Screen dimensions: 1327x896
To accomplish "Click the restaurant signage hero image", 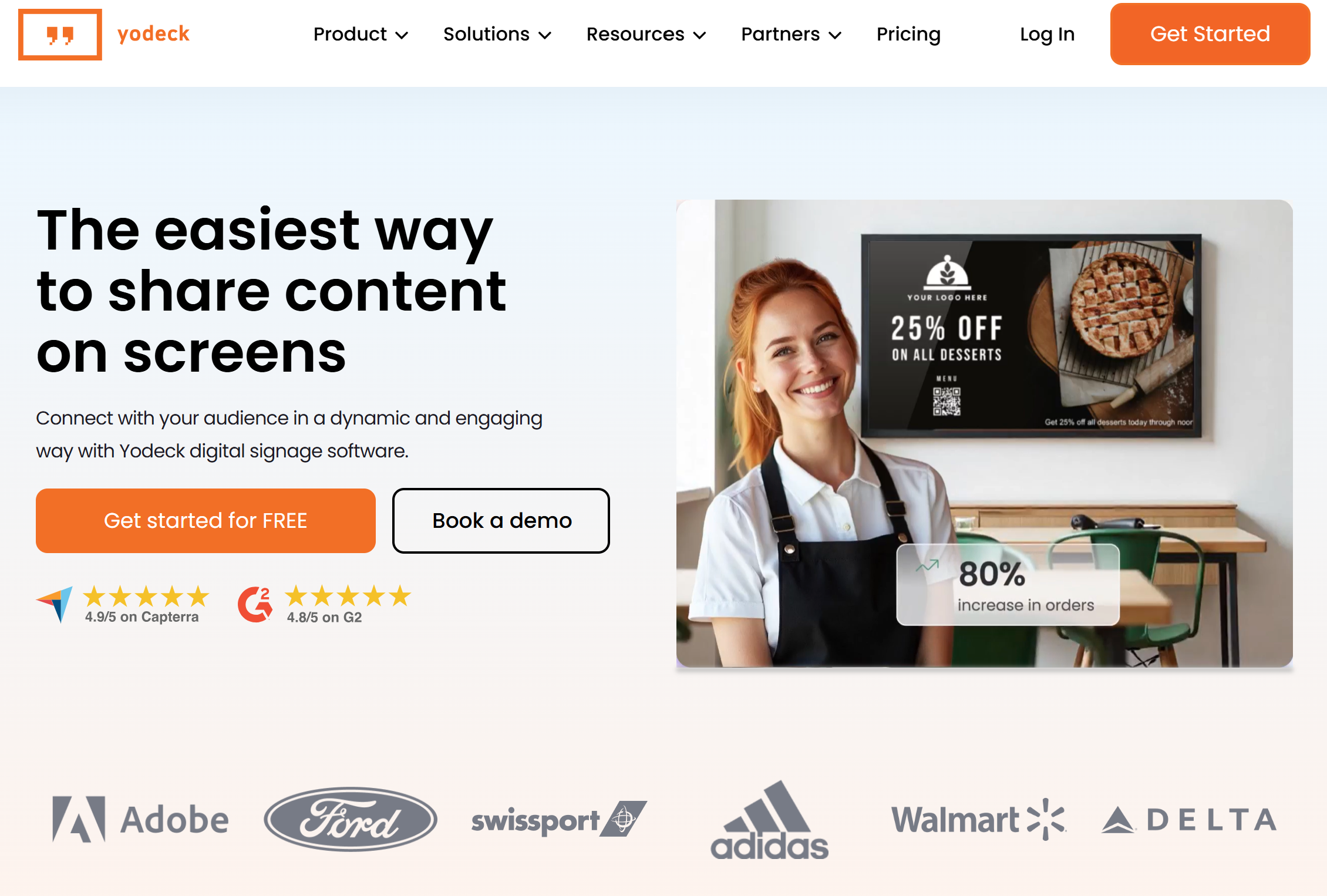I will [984, 433].
